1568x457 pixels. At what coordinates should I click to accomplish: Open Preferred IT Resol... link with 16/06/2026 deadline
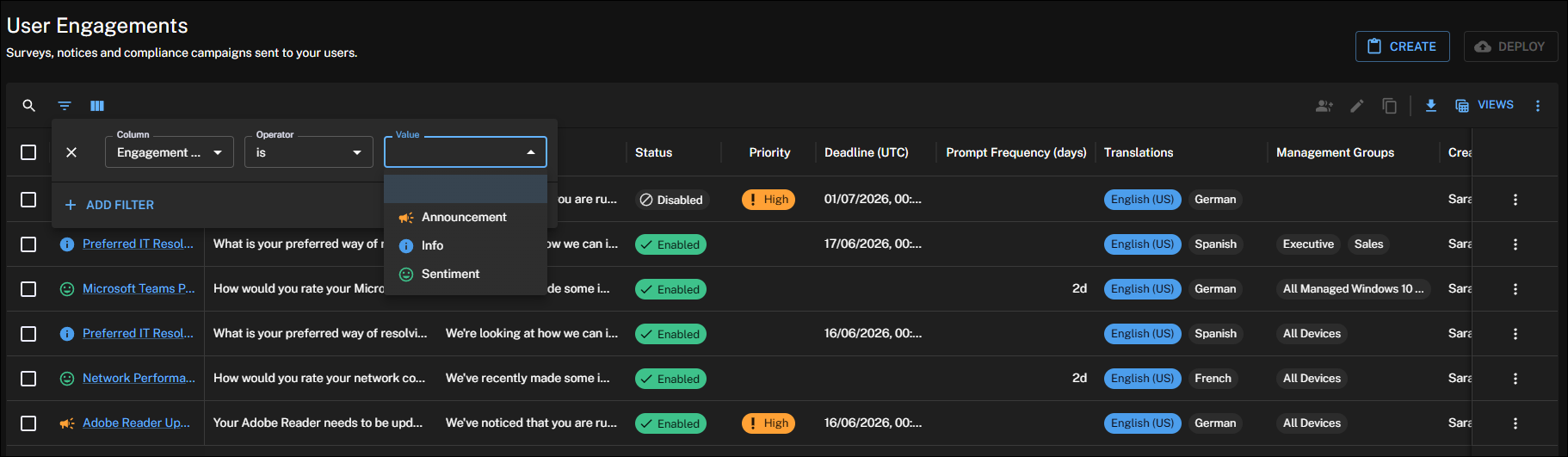pyautogui.click(x=138, y=333)
